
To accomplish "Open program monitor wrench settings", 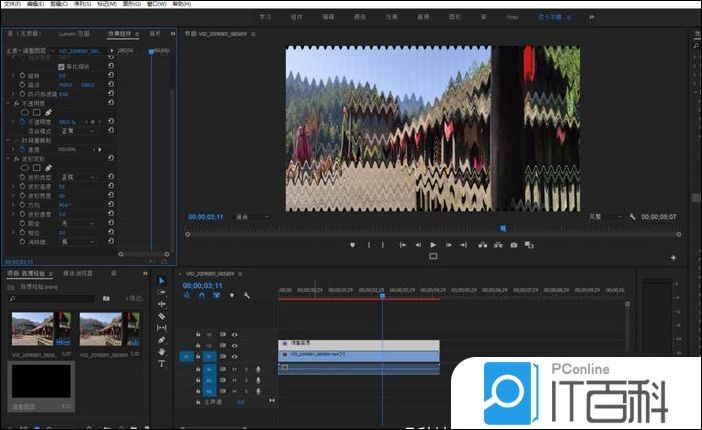I will tap(632, 216).
